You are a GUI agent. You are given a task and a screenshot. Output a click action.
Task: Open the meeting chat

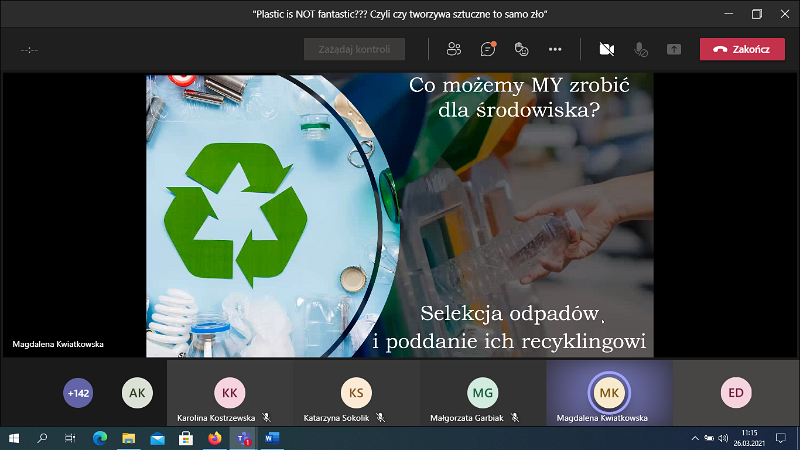pos(488,49)
